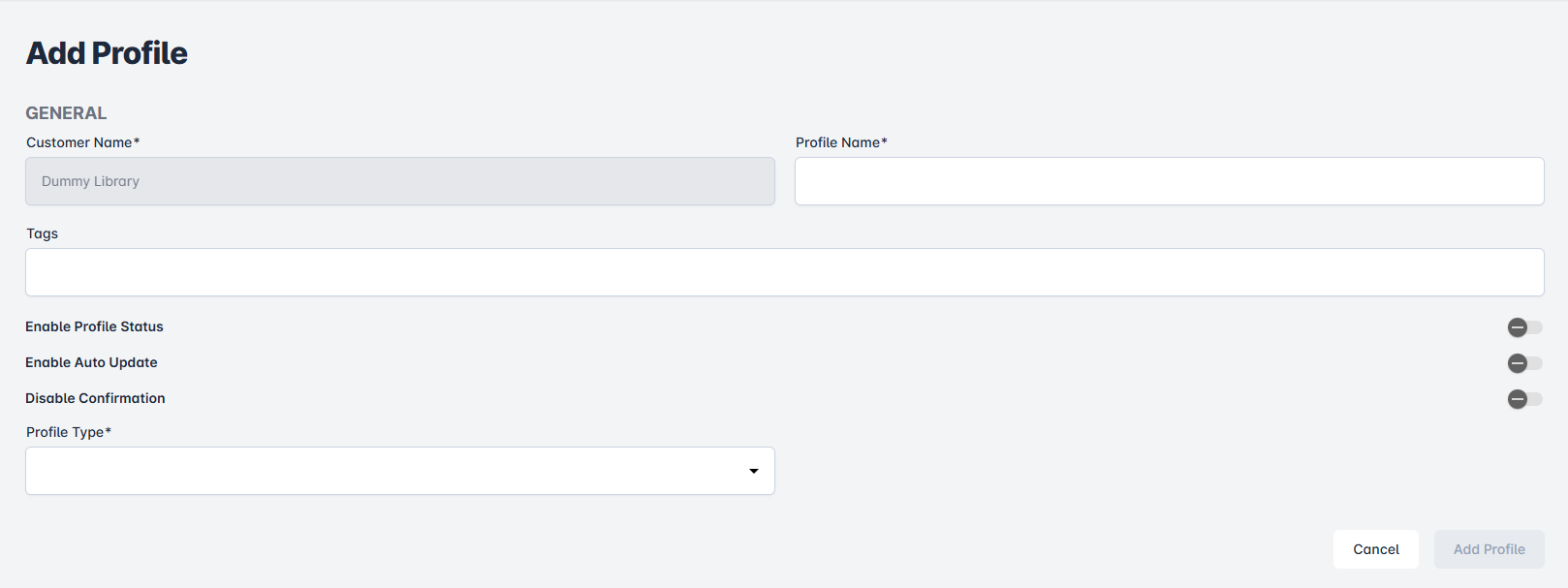1568x588 pixels.
Task: Click the required asterisk beside Profile Name
Action: pyautogui.click(x=884, y=141)
